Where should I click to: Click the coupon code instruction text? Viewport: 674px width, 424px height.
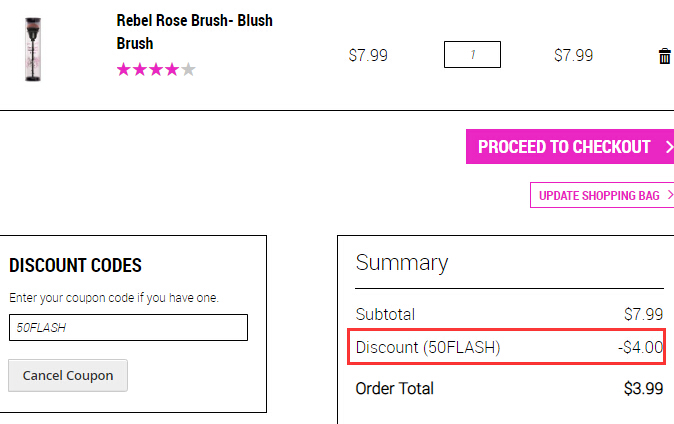coord(114,298)
